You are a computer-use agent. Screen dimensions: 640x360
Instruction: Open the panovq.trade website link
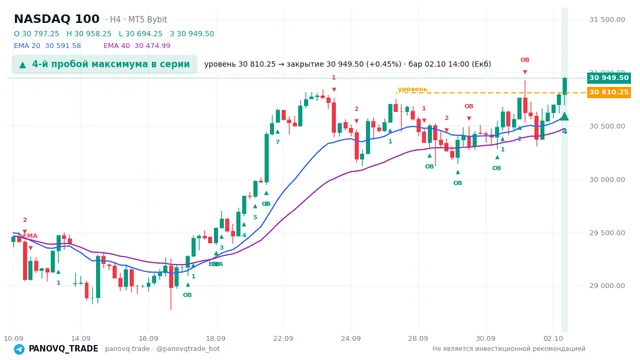pos(127,349)
